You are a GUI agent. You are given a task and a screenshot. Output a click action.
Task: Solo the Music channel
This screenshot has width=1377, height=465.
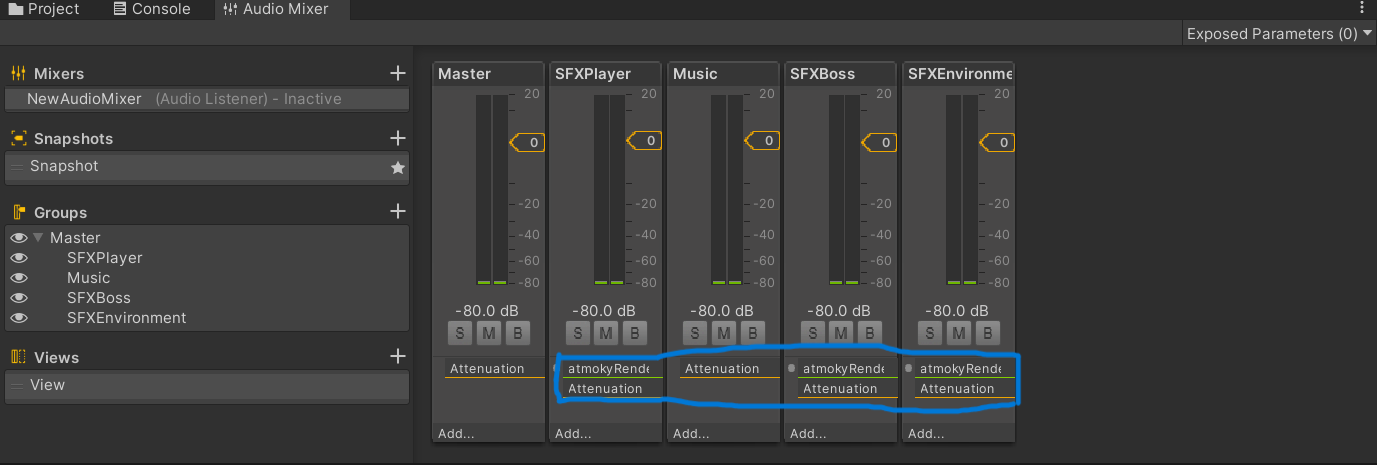click(695, 333)
